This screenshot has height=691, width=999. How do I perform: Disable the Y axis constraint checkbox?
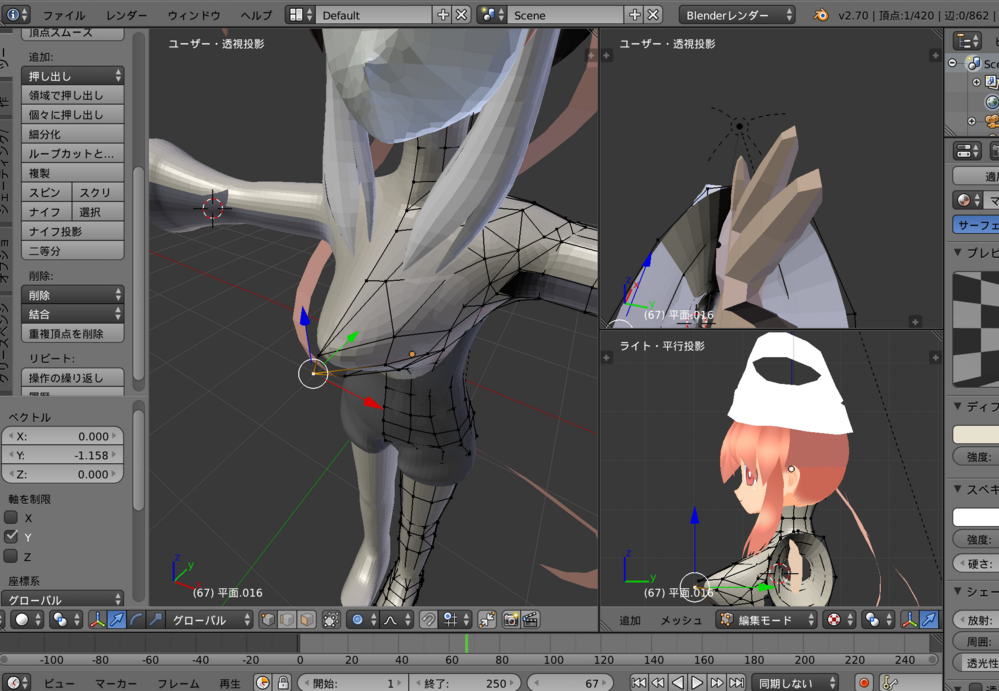tap(11, 536)
